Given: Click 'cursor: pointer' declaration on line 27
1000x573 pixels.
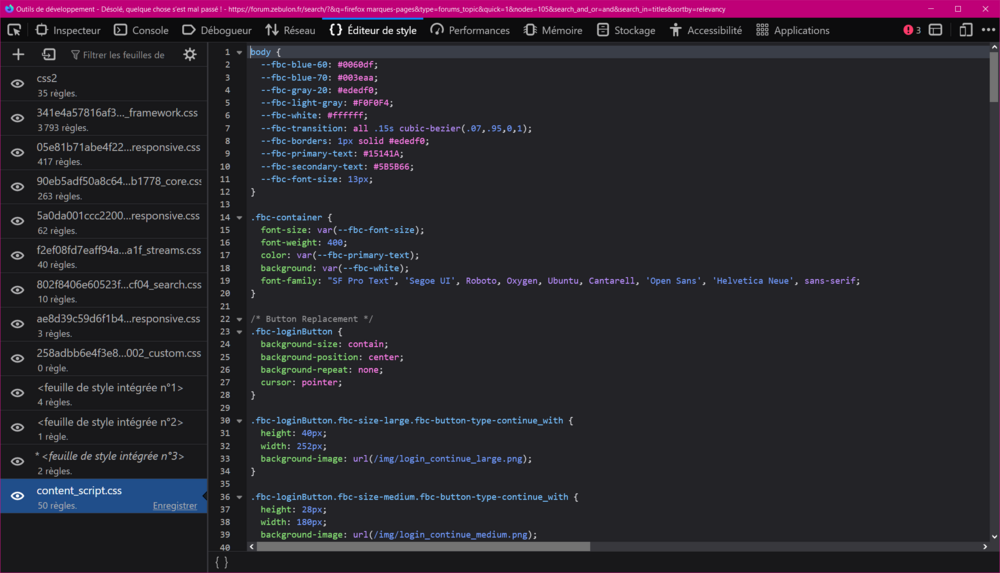Looking at the screenshot, I should pyautogui.click(x=301, y=382).
